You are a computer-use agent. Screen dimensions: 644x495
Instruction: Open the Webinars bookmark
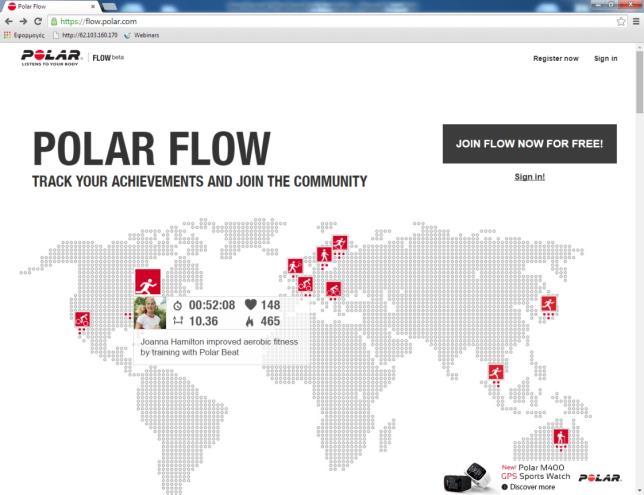click(x=142, y=35)
